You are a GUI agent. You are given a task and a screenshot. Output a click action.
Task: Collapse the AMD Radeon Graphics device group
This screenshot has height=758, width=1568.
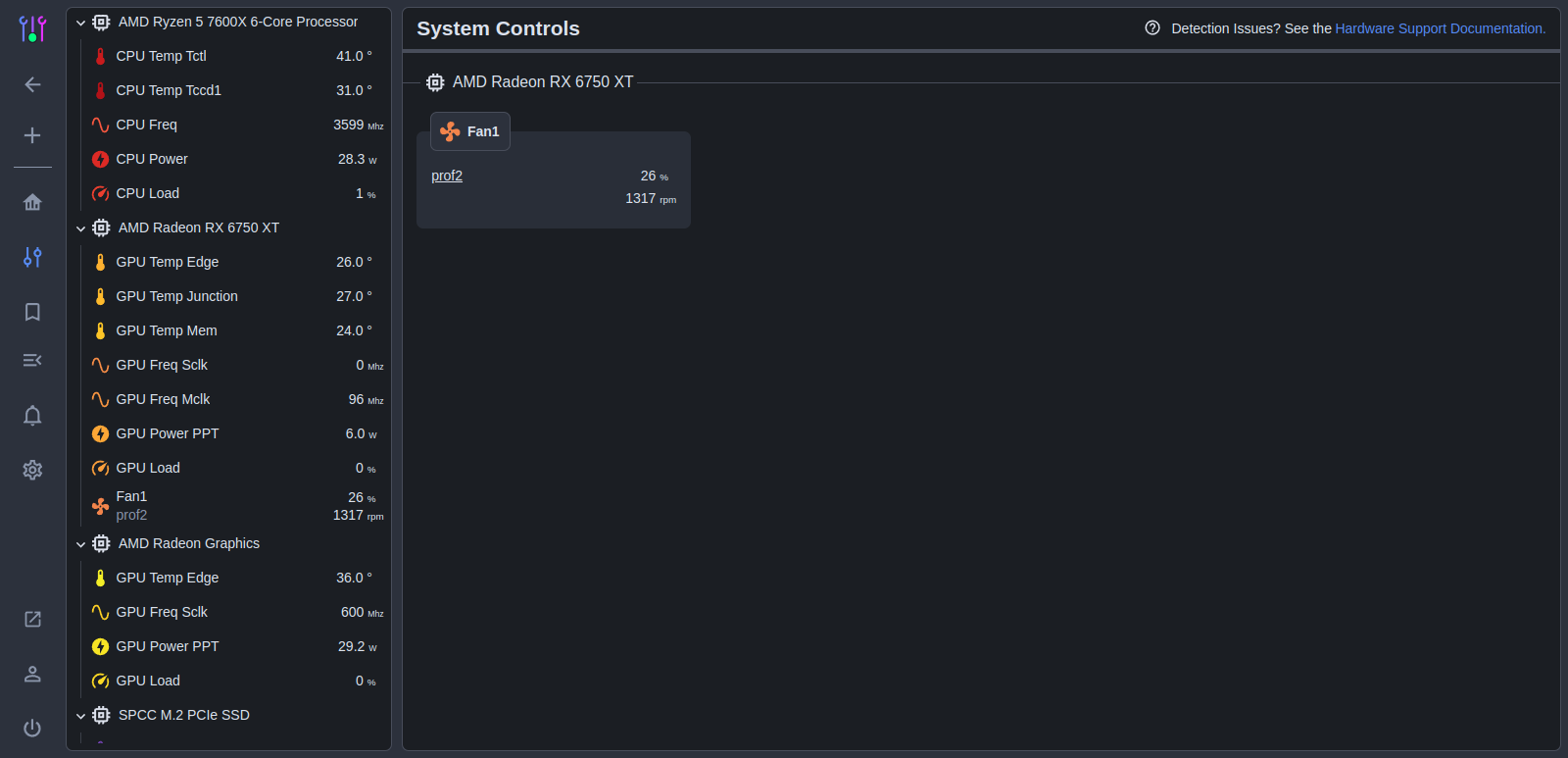pyautogui.click(x=80, y=543)
